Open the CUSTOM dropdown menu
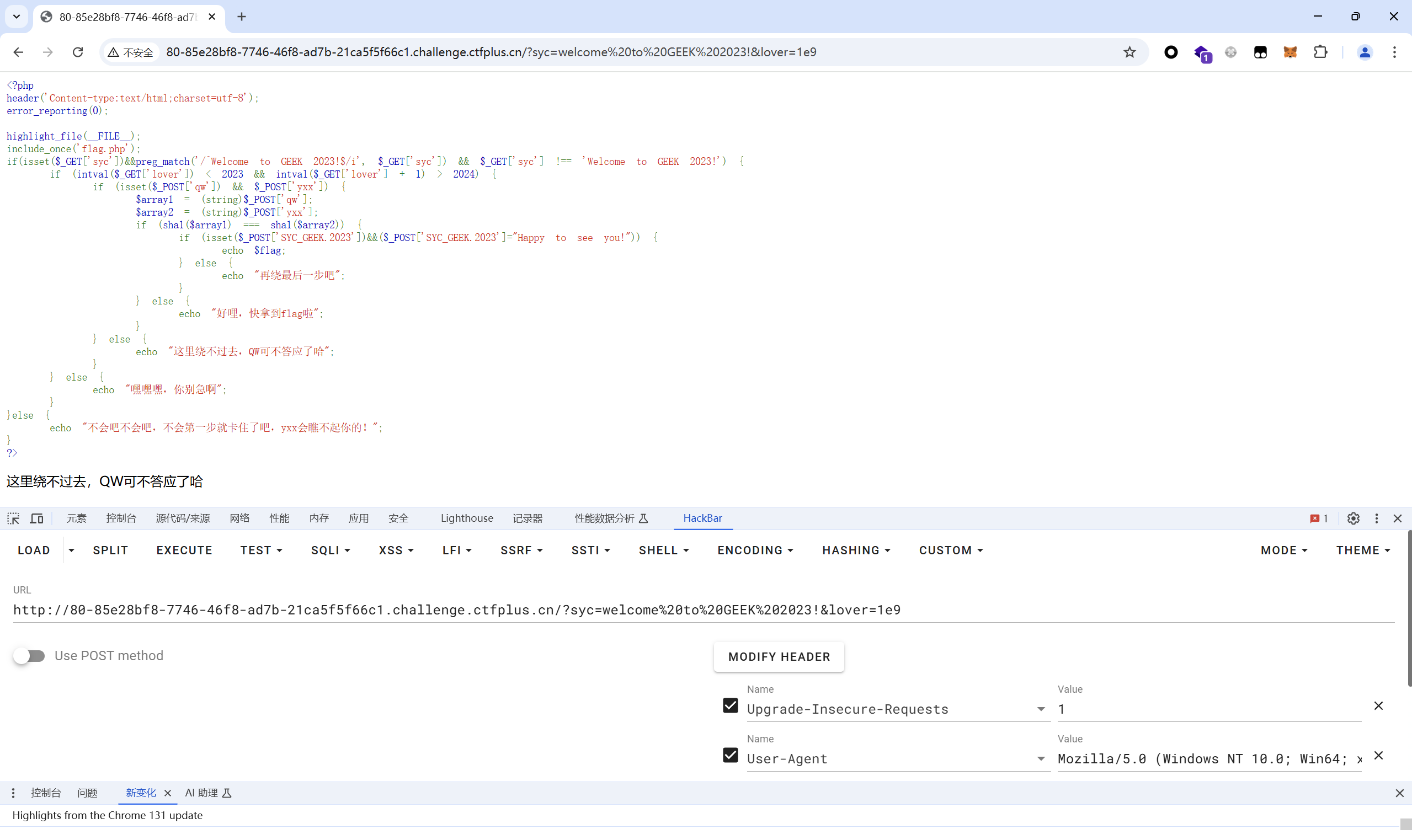 951,550
